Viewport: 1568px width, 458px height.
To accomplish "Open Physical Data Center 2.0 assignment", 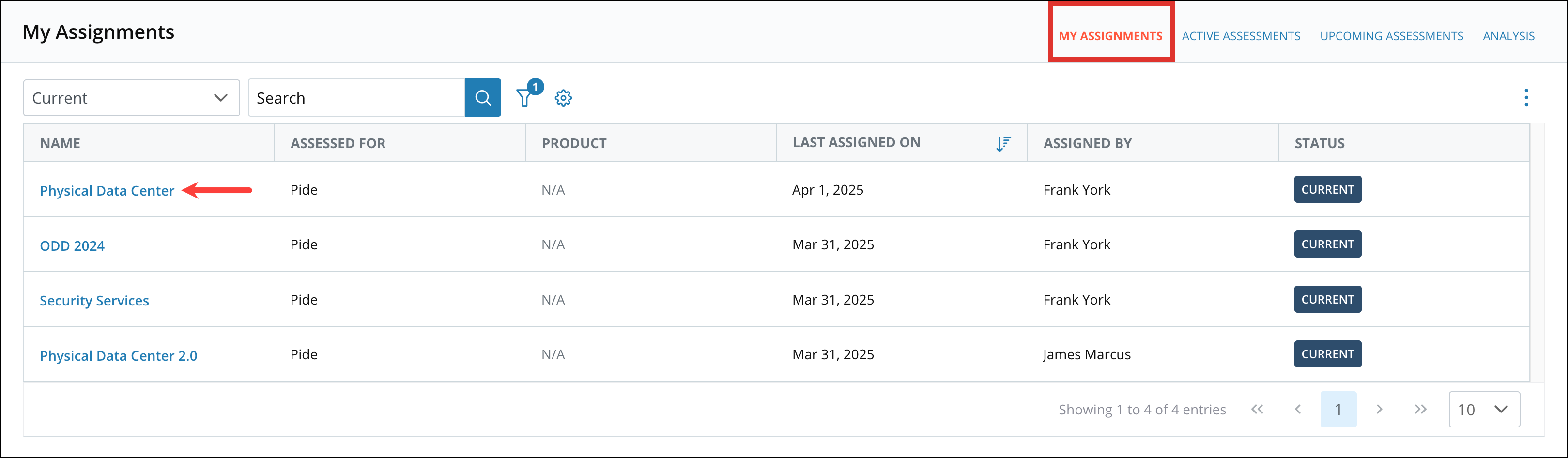I will click(118, 355).
